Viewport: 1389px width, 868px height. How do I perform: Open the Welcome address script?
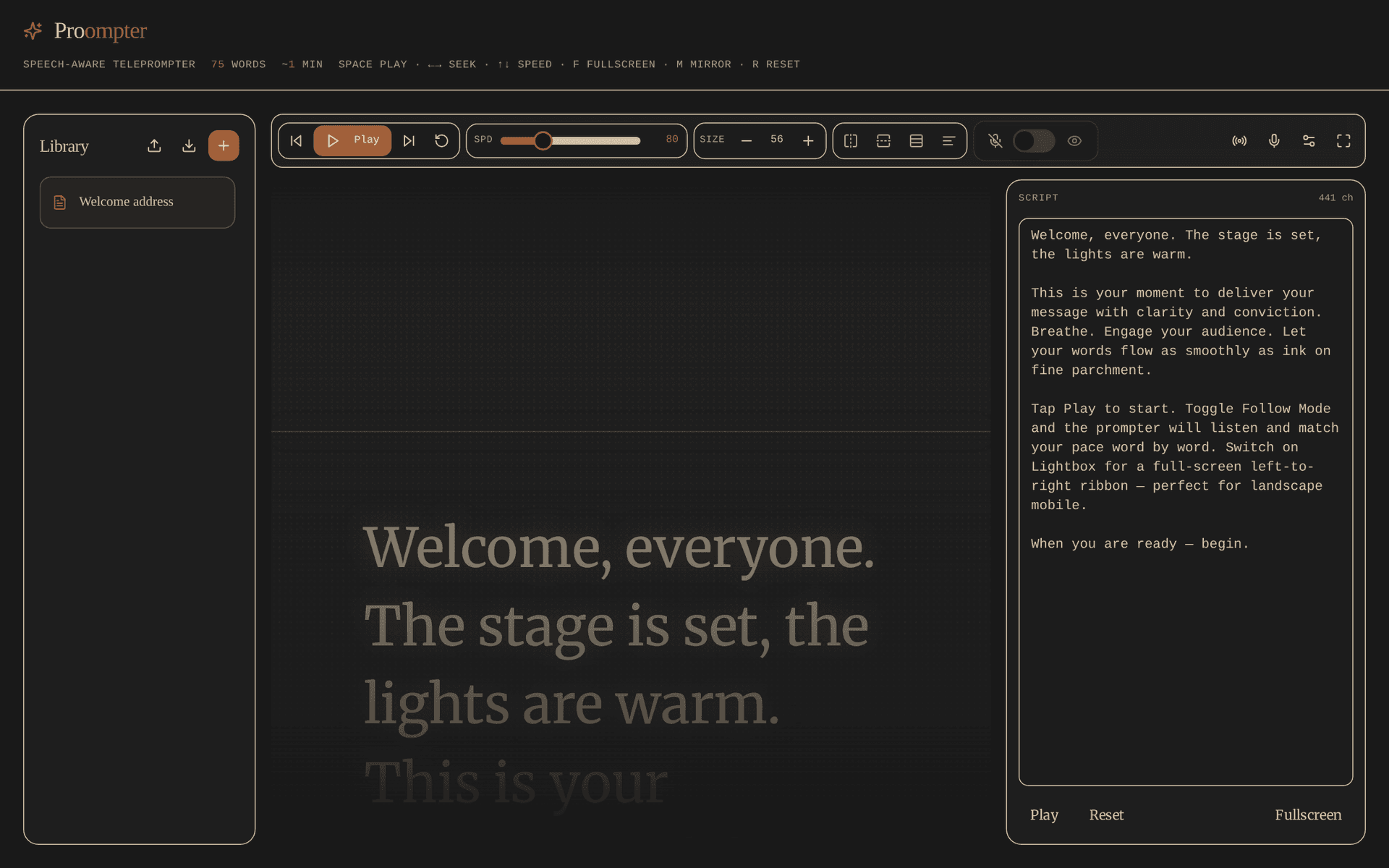(137, 202)
